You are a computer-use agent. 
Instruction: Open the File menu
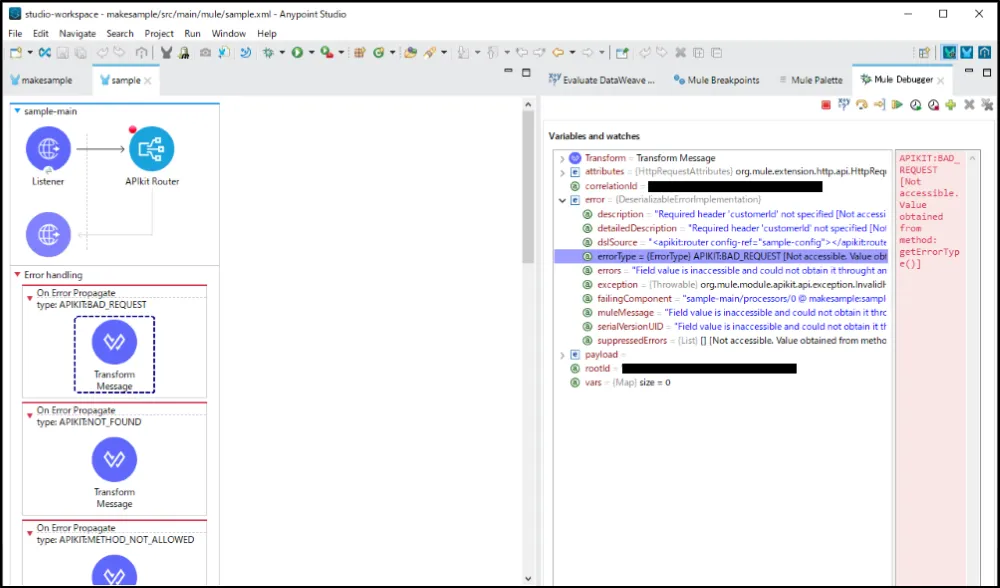pyautogui.click(x=15, y=34)
